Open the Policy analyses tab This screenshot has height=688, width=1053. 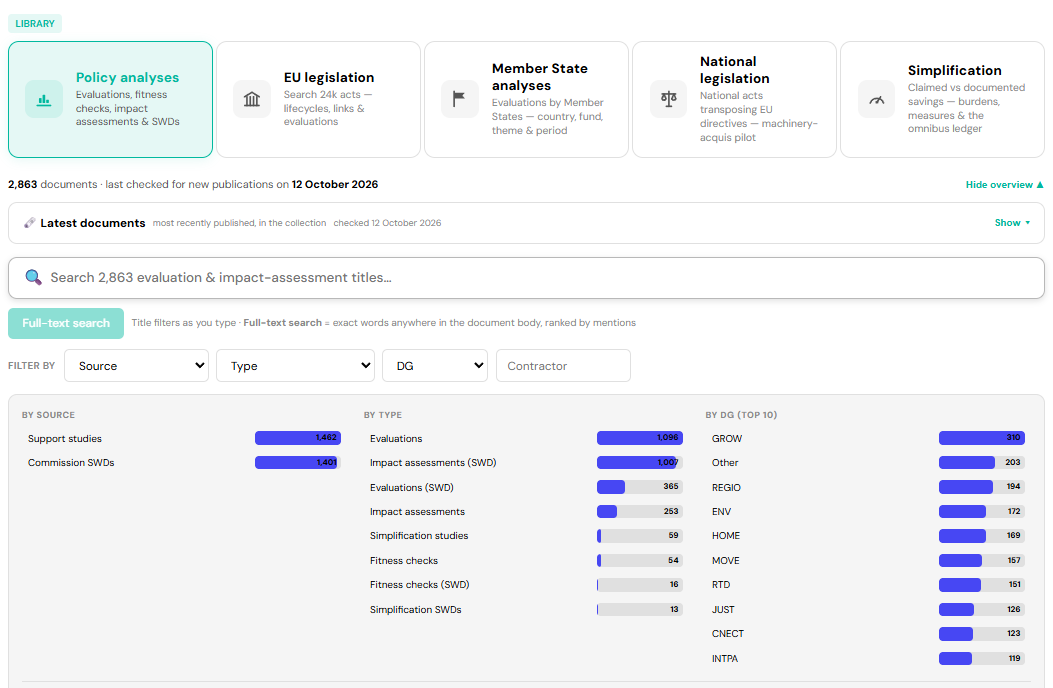110,99
